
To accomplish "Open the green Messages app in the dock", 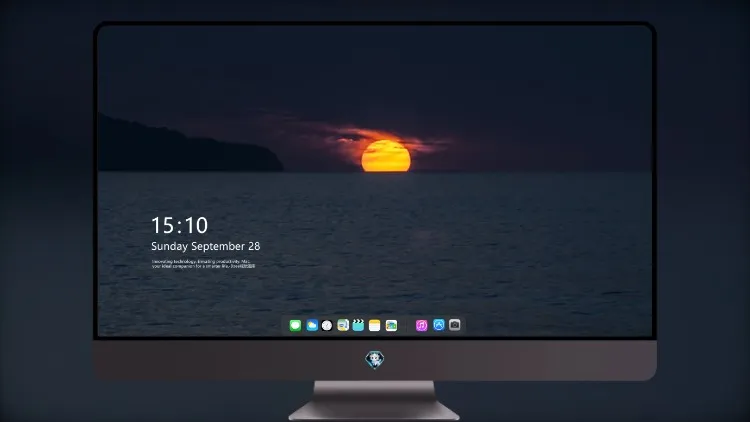I will coord(295,325).
